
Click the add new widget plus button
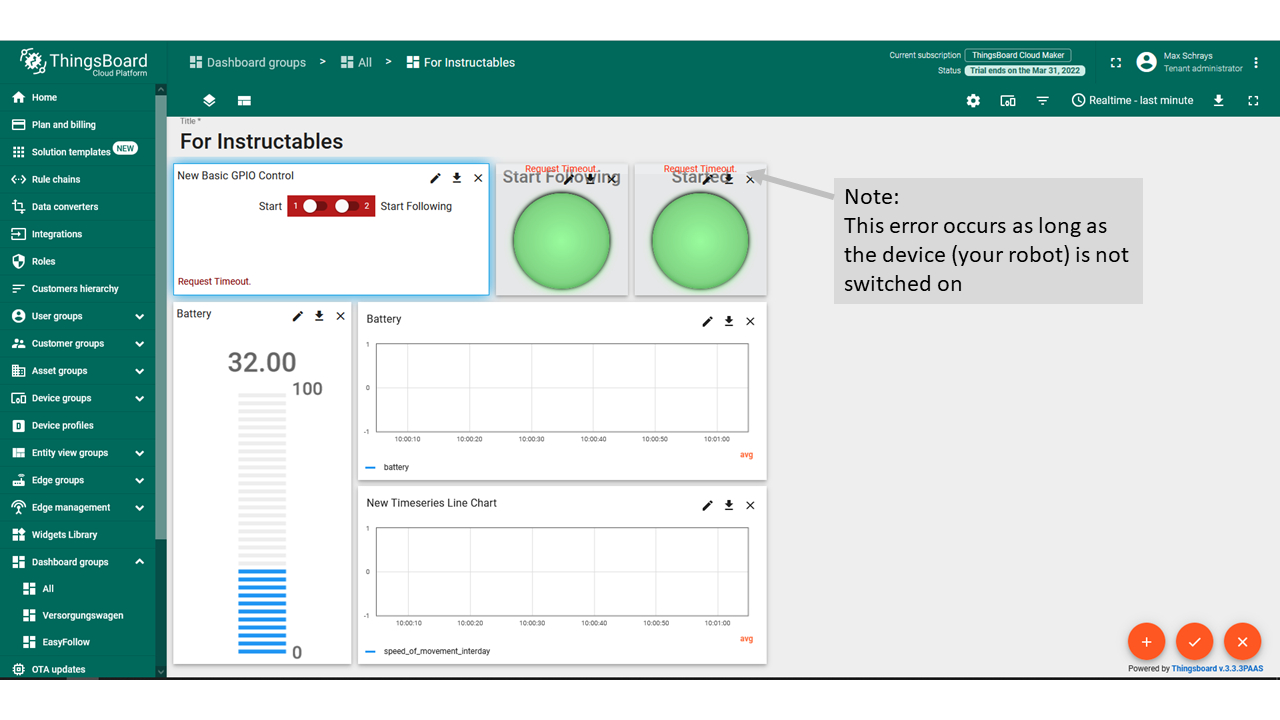pyautogui.click(x=1146, y=641)
